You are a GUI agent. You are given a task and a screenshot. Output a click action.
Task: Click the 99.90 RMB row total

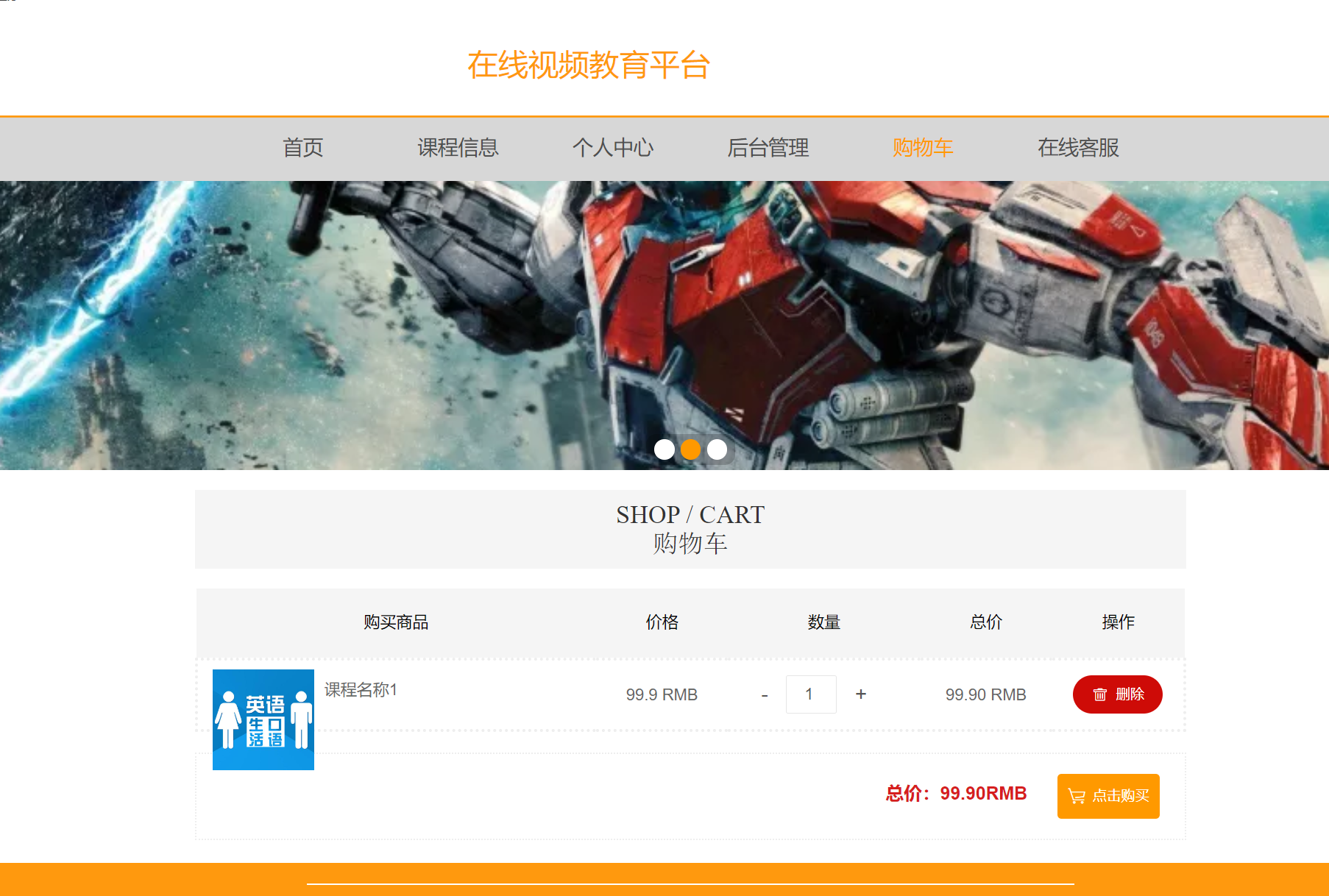click(985, 694)
